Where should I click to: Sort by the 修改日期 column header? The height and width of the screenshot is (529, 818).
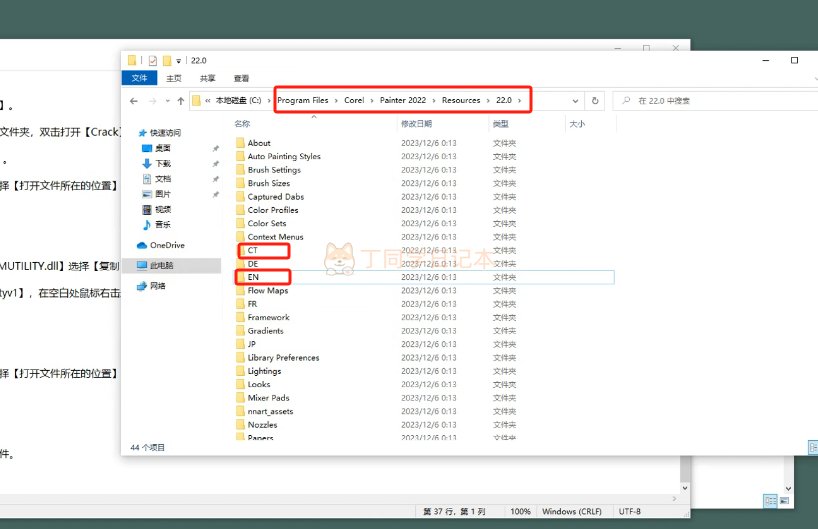[416, 124]
